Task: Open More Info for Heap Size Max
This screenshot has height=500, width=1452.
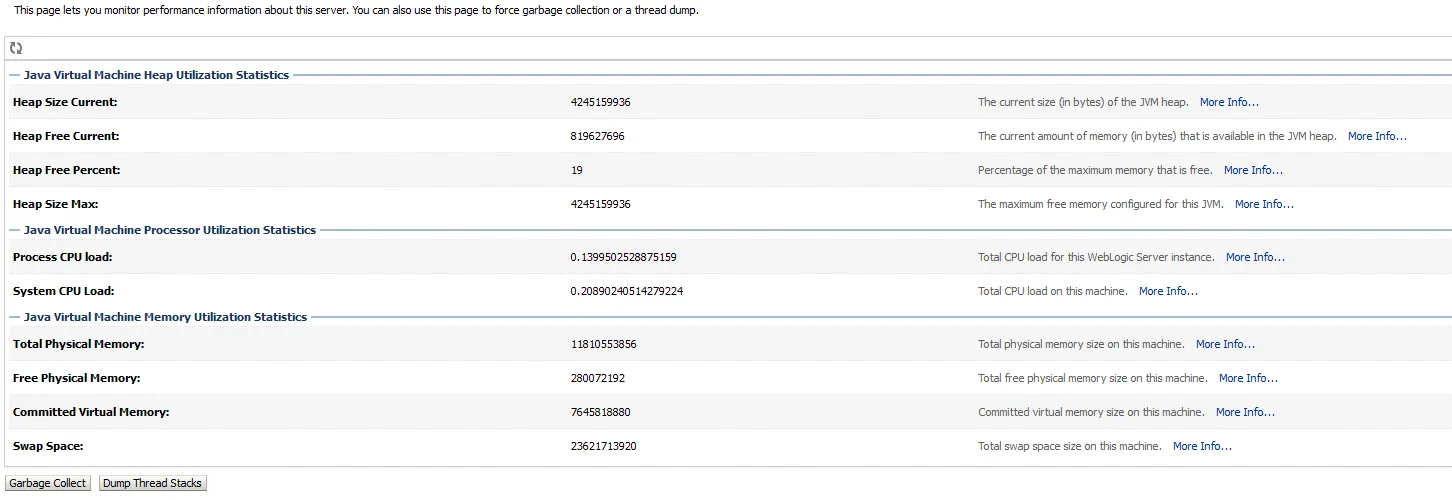Action: click(x=1264, y=204)
